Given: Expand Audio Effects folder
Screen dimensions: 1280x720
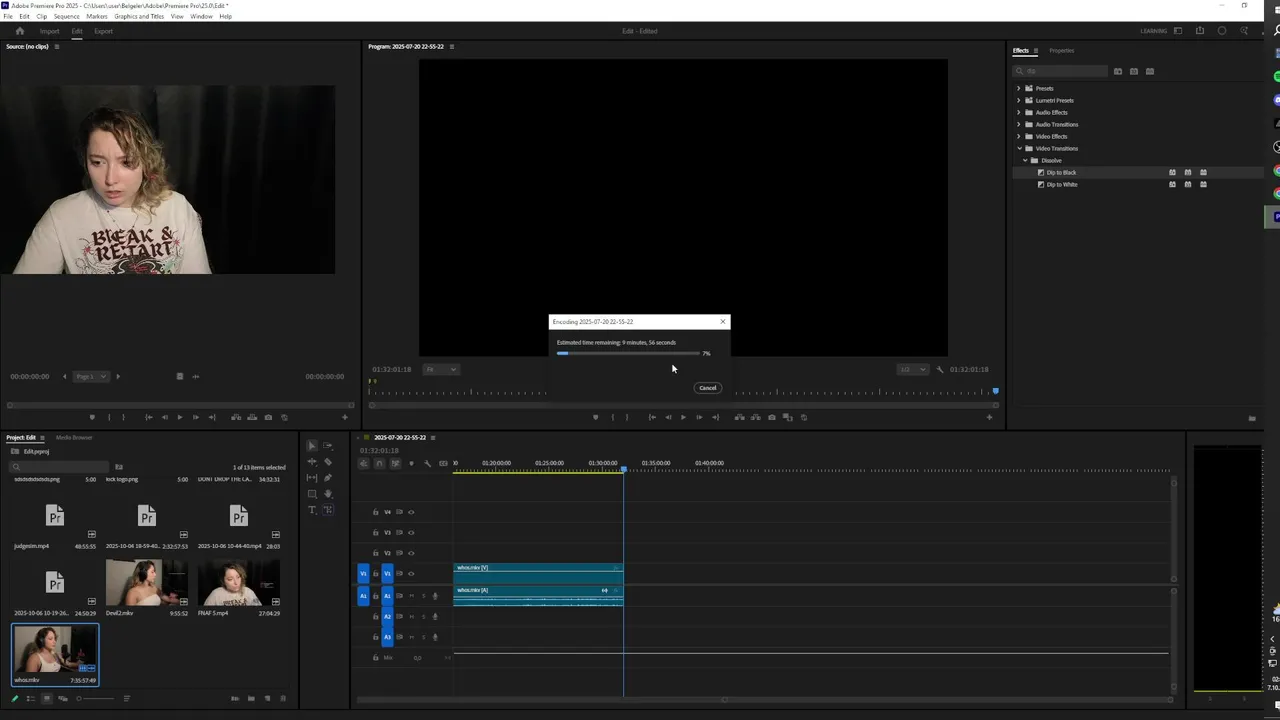Looking at the screenshot, I should [x=1019, y=112].
